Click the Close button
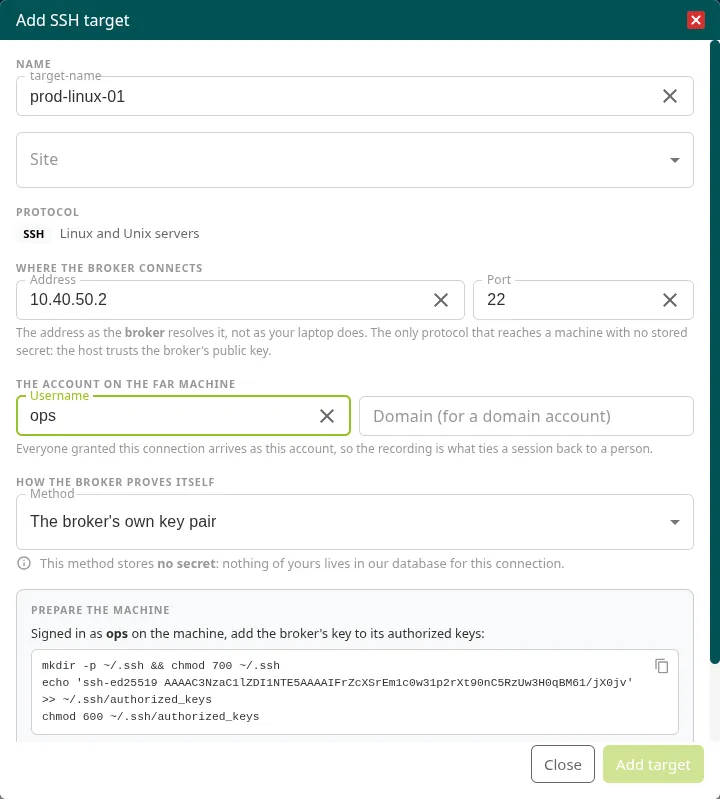Viewport: 720px width, 799px height. coord(563,764)
